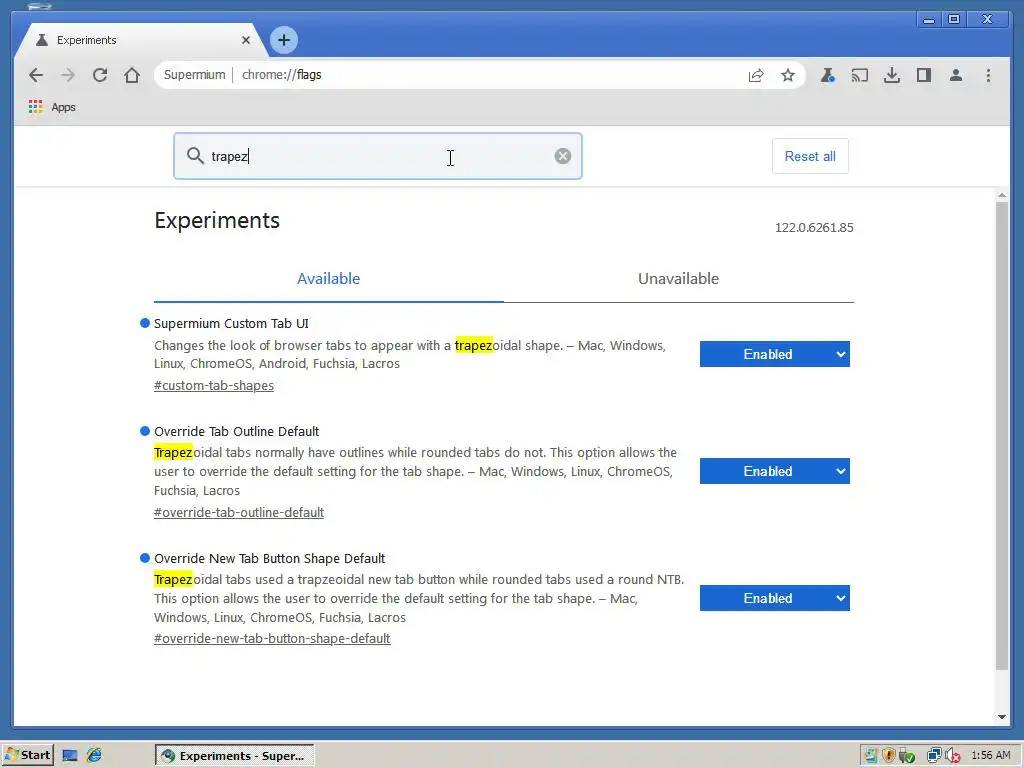Click the Supermium Custom Tab UI title

click(231, 323)
